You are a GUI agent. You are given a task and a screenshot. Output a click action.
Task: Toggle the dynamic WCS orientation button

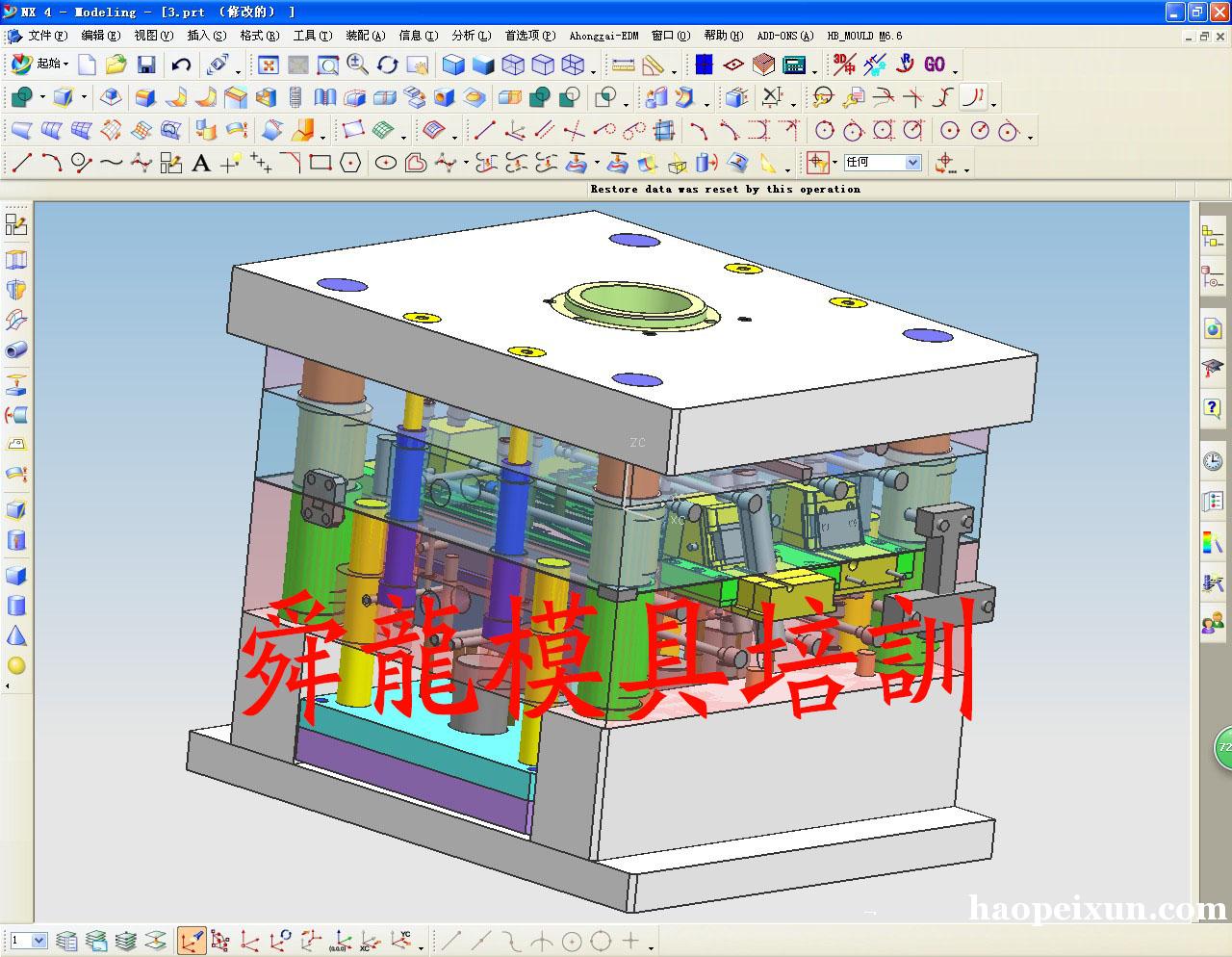point(191,941)
